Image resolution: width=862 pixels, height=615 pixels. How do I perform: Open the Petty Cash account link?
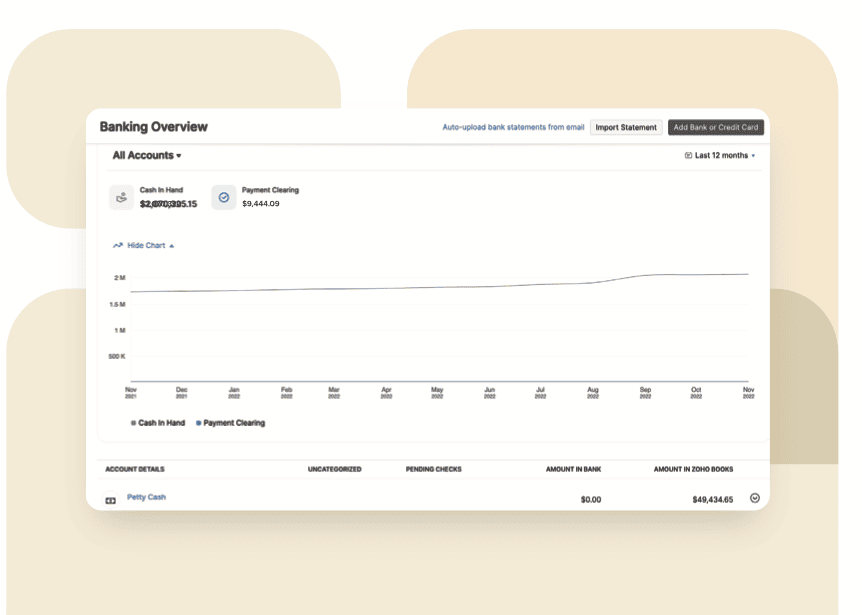pyautogui.click(x=146, y=497)
